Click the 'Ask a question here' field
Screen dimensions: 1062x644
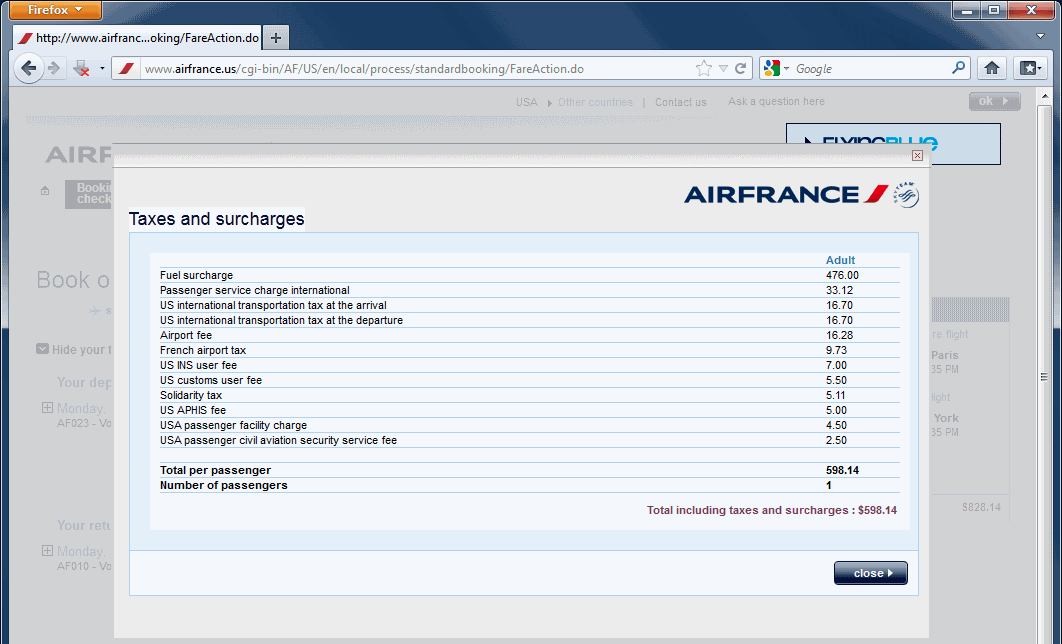tap(776, 102)
